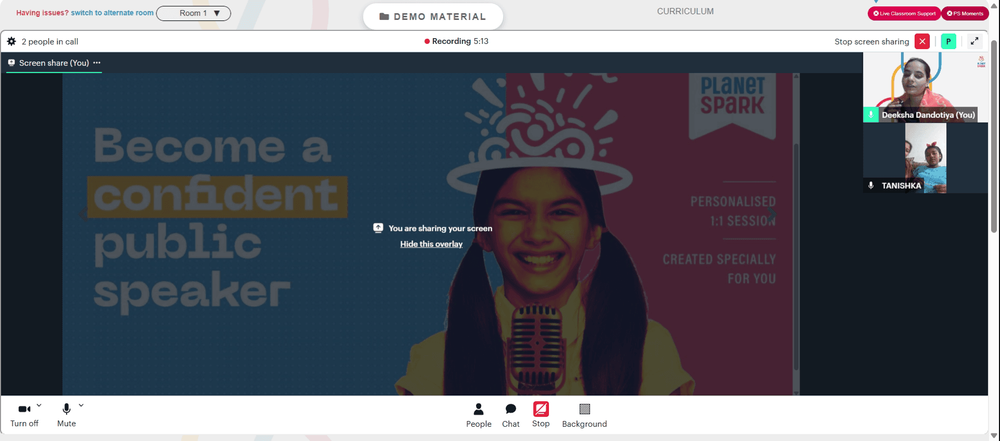Screen dimensions: 1000x441
Task: Open call settings gear icon
Action: pos(11,41)
